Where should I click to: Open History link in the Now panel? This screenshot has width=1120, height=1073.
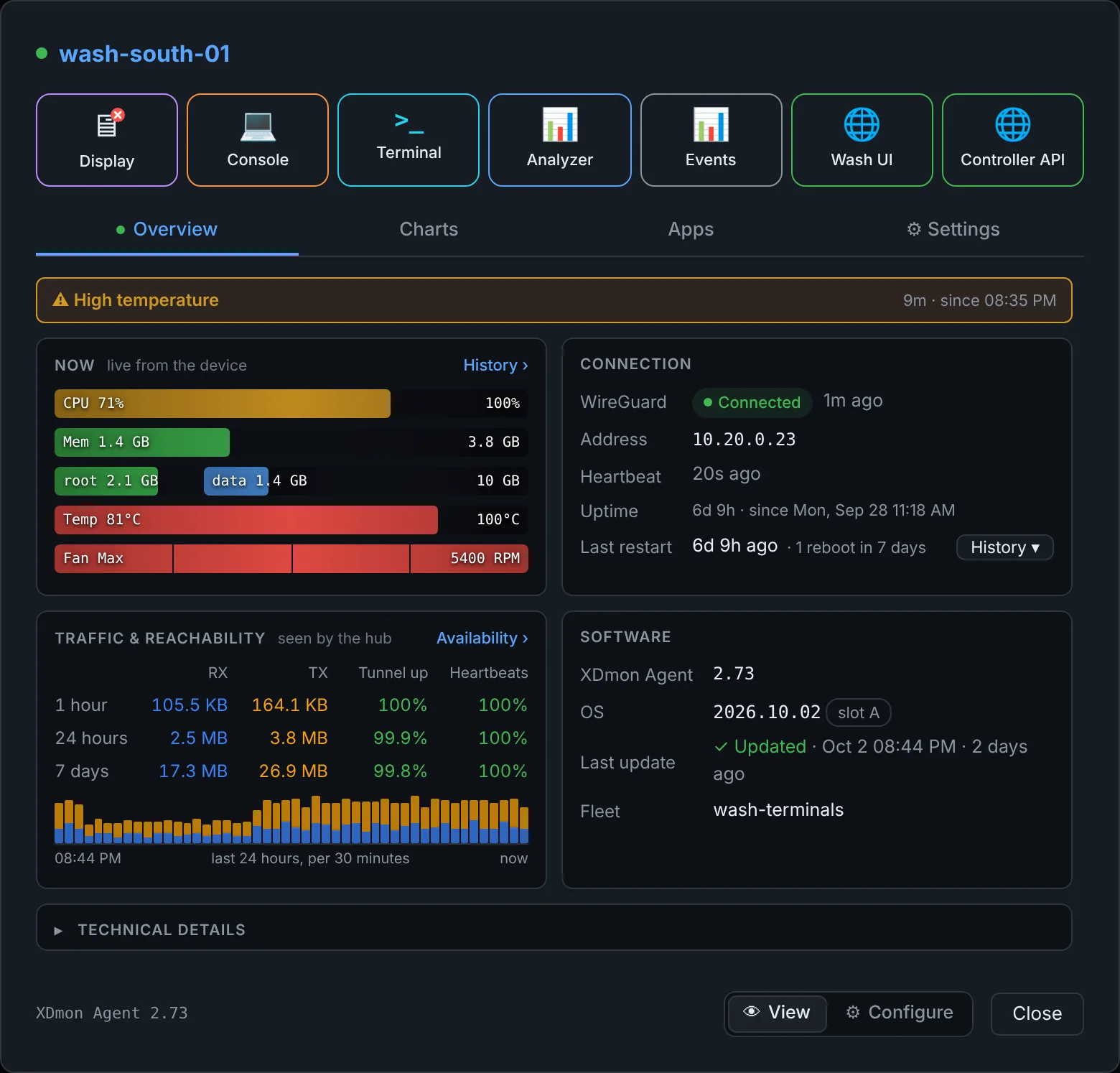(495, 366)
